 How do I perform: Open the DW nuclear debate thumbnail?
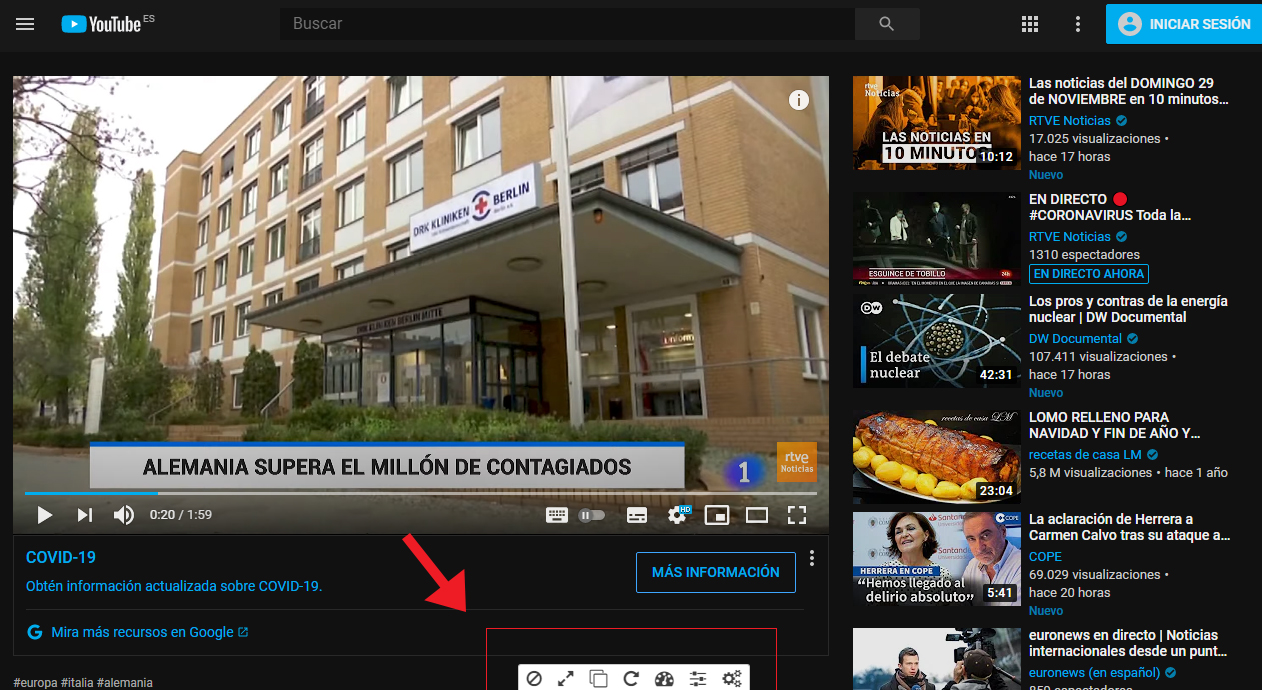click(937, 339)
